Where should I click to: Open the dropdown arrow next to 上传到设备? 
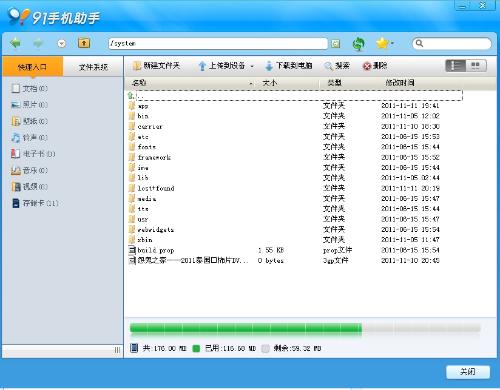252,66
